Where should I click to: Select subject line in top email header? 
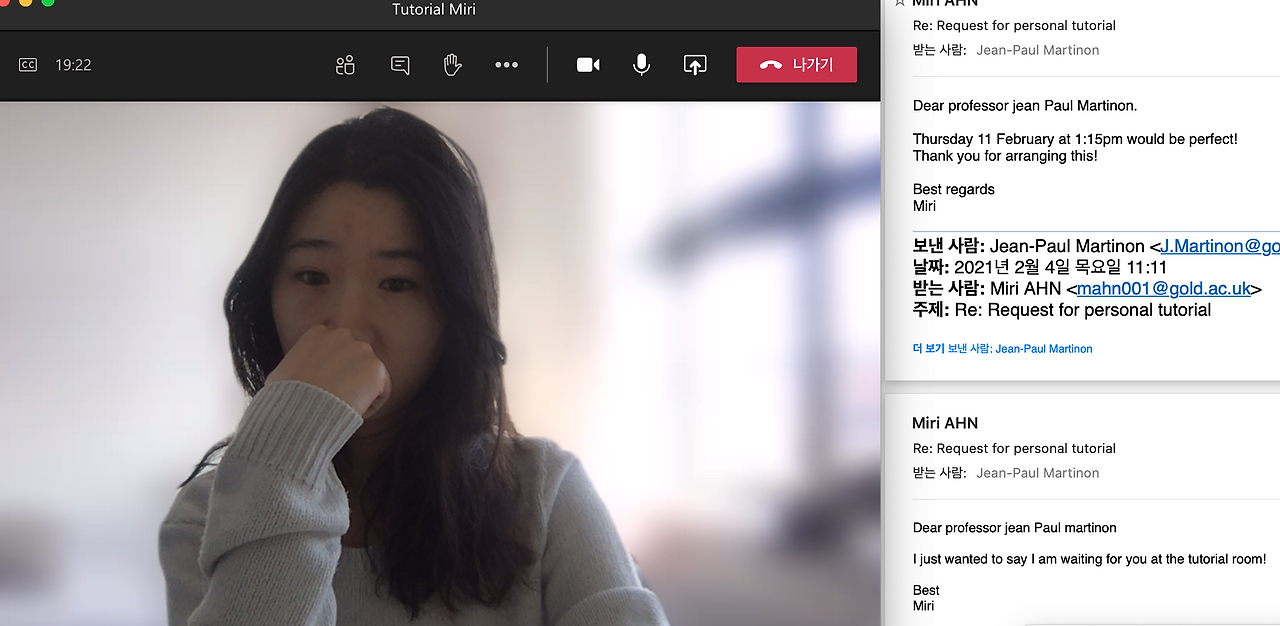coord(1014,26)
